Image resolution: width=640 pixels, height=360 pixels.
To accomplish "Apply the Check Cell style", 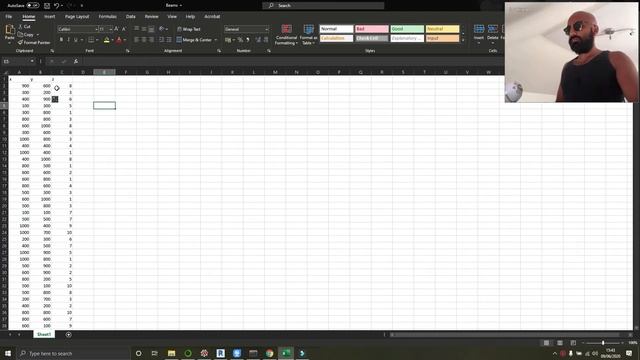I will (372, 38).
